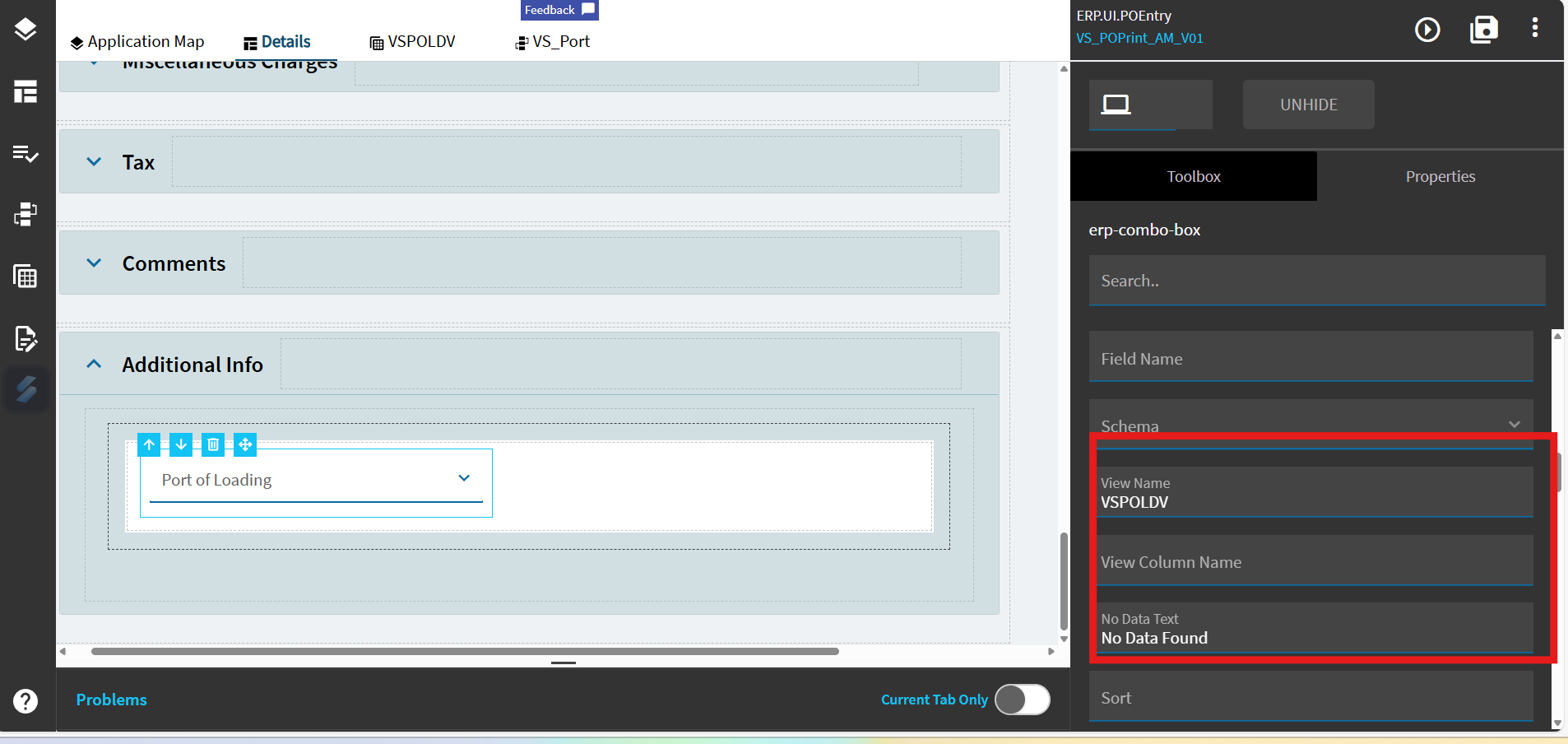1568x744 pixels.
Task: Click the ERP.UI.POEntry title text
Action: click(x=1124, y=16)
